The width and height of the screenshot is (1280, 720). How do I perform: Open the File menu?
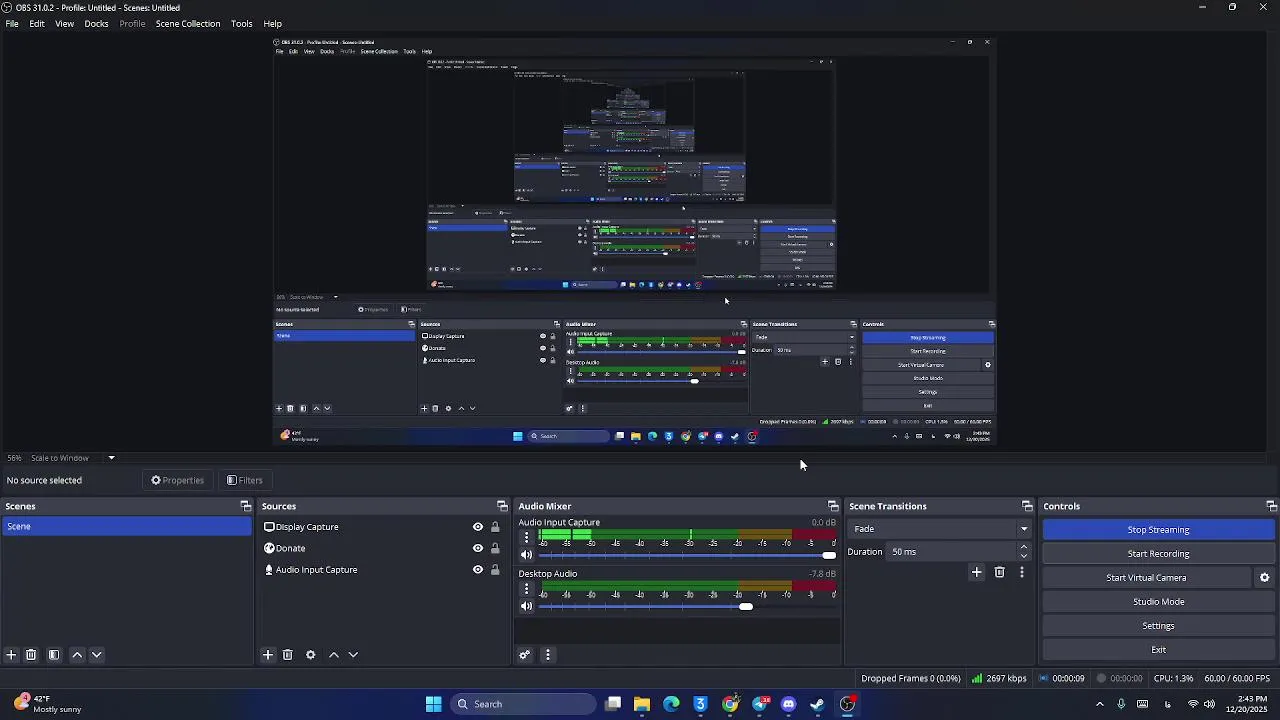12,23
